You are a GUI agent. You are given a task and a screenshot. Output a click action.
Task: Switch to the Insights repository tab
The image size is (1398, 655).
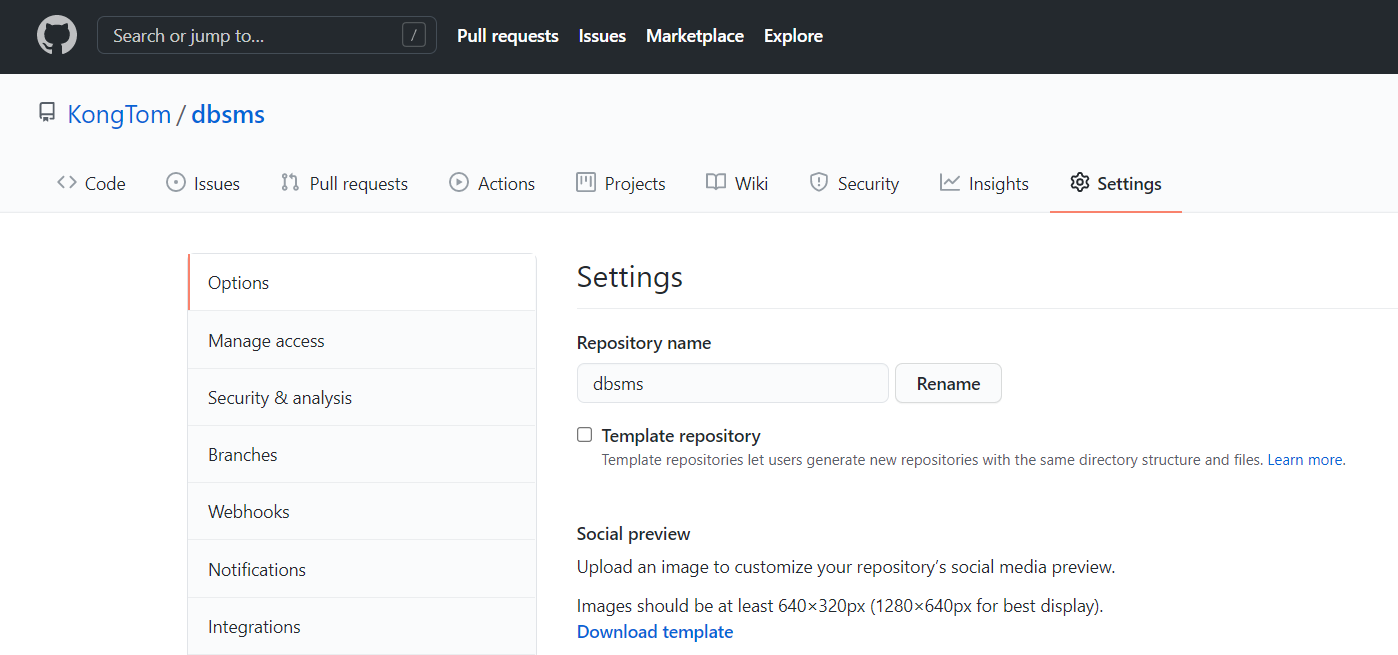[x=984, y=183]
